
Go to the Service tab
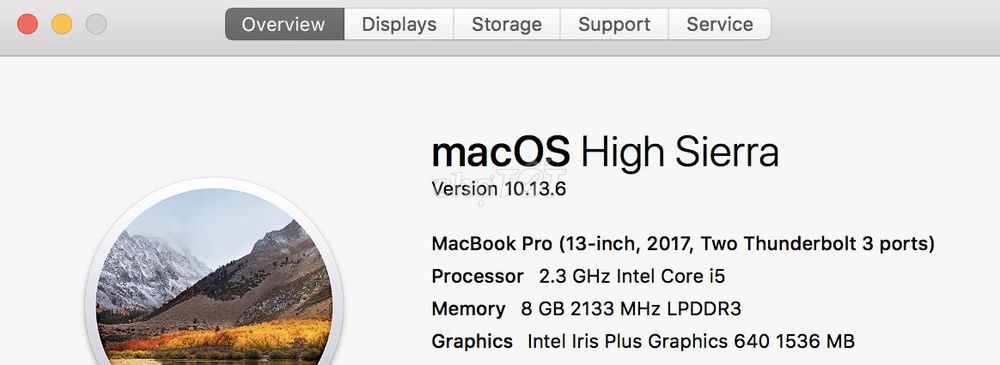719,24
